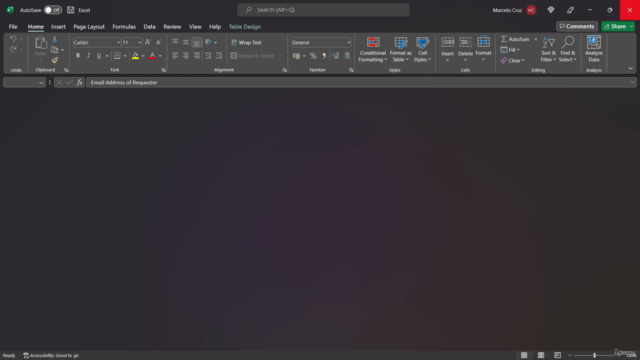
Task: Open the Sort & Filter dropdown
Action: click(548, 49)
